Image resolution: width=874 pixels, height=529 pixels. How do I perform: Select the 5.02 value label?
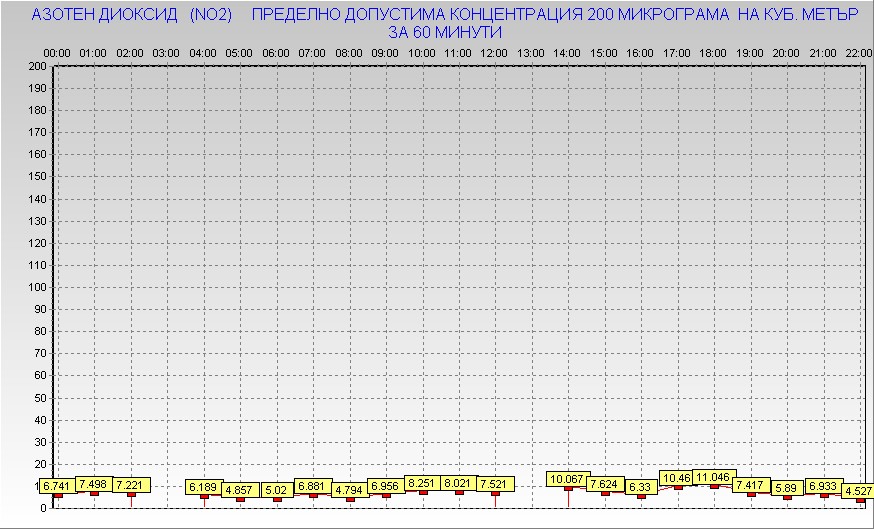coord(277,490)
